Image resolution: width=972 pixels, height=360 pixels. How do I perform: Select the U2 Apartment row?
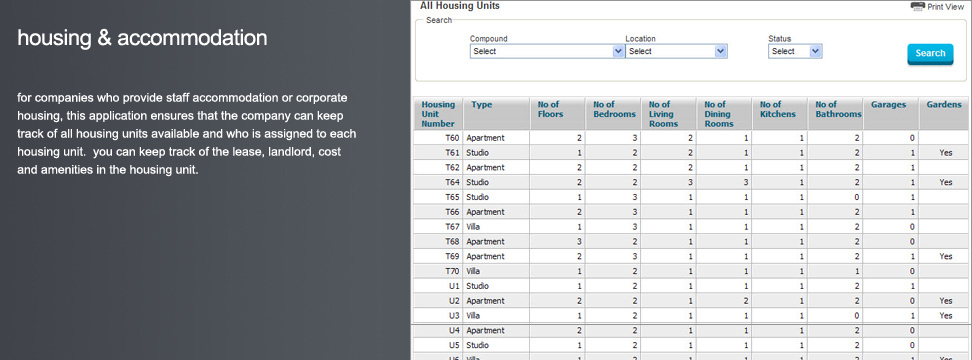pos(691,301)
